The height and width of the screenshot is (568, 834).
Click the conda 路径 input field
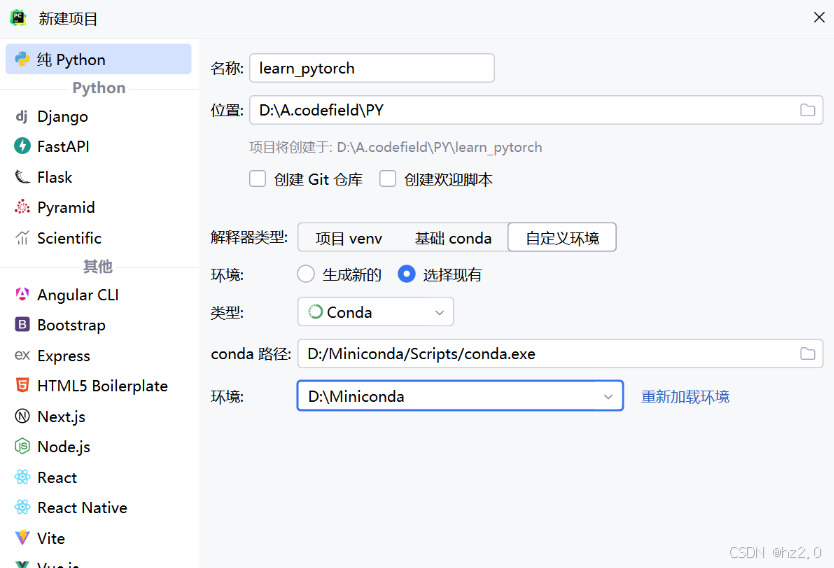(x=560, y=354)
